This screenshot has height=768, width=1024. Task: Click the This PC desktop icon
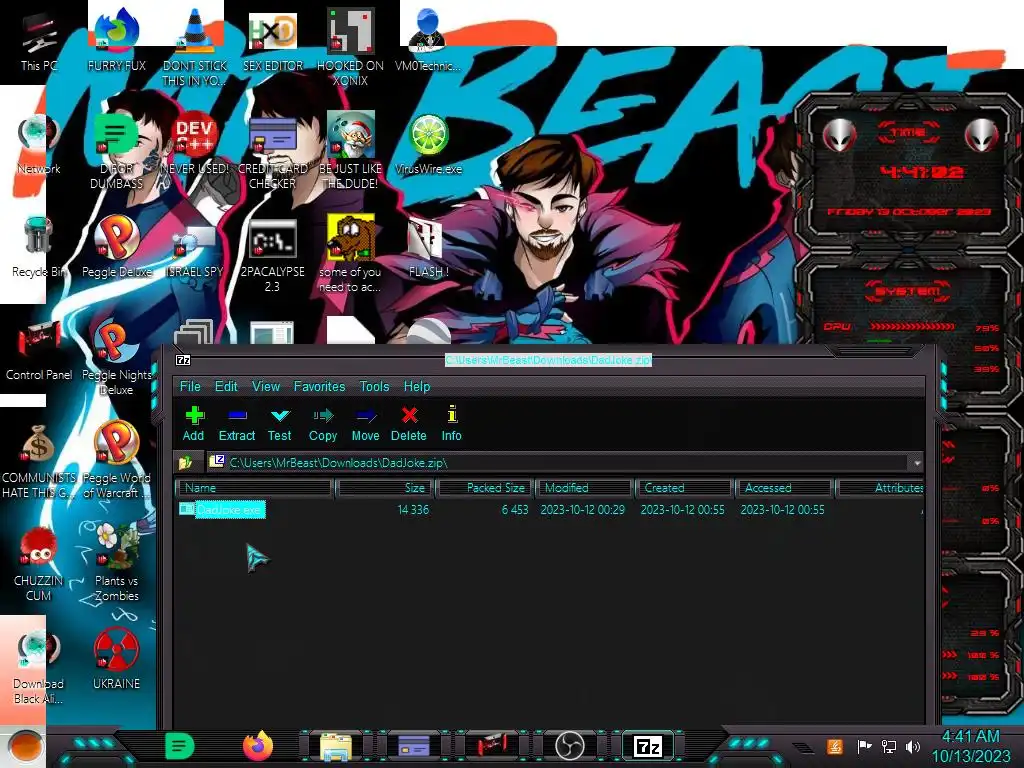pos(39,42)
